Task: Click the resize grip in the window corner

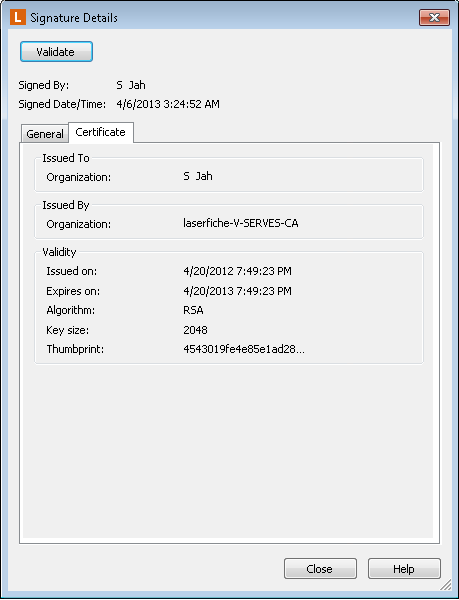Action: point(446,584)
